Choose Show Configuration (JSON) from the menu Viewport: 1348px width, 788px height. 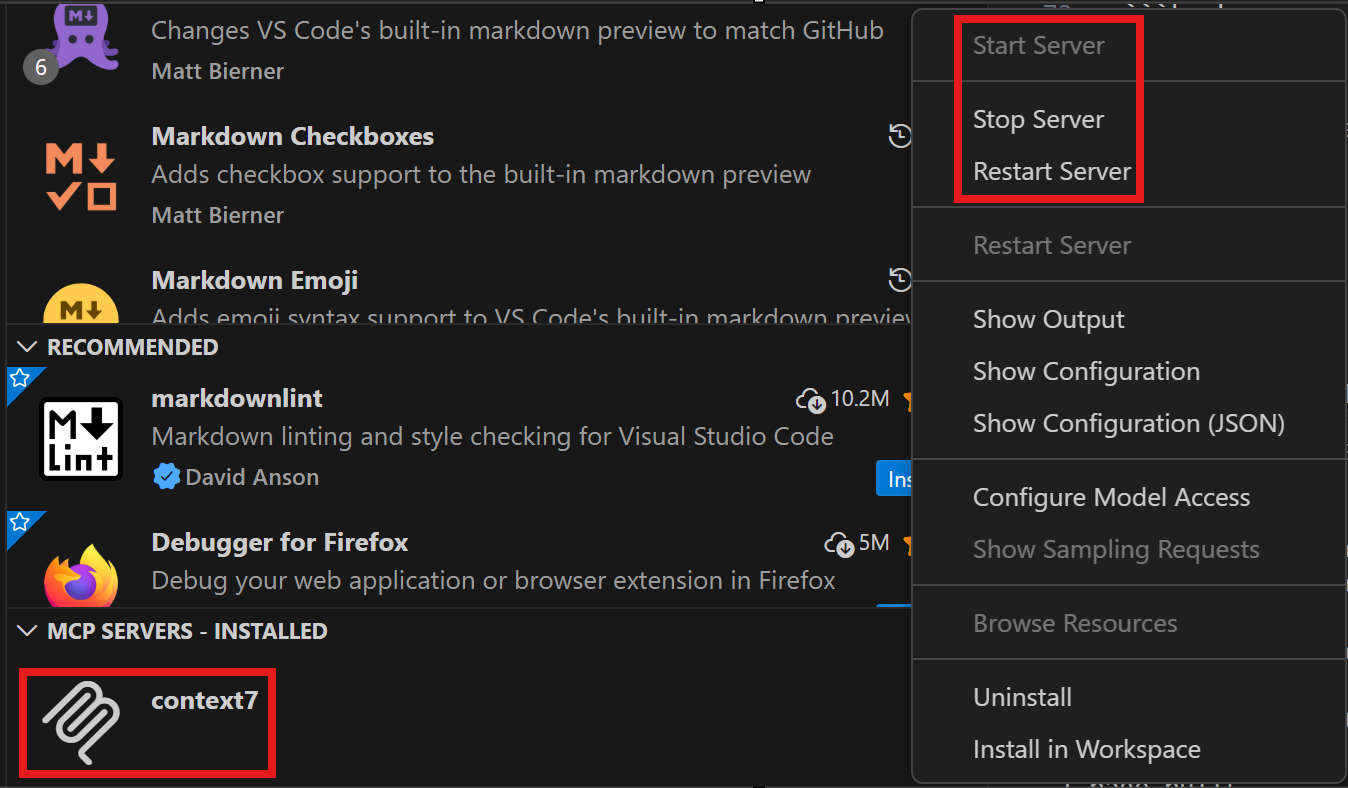pos(1128,423)
